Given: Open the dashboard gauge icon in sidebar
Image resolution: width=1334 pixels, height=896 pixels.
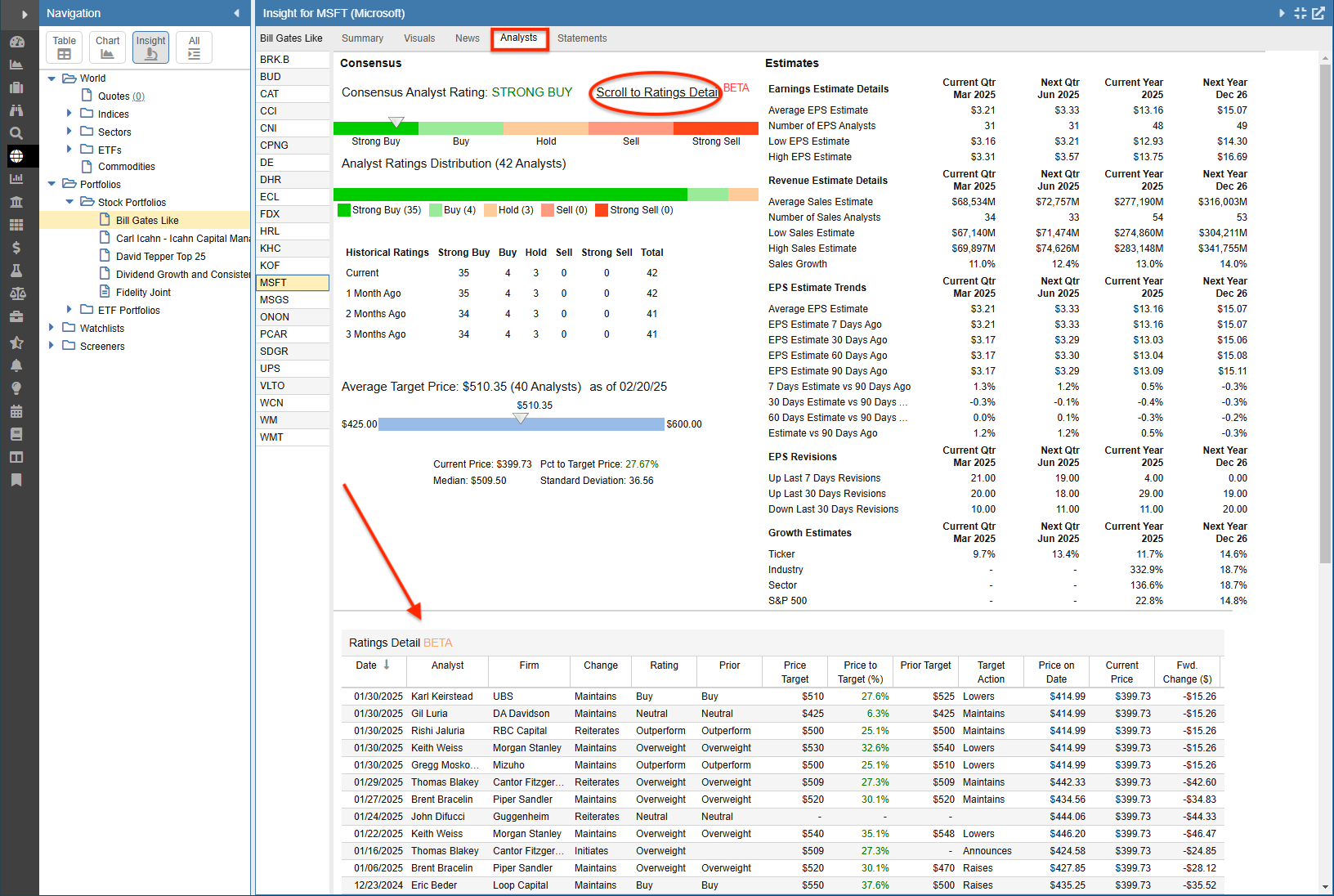Looking at the screenshot, I should click(x=16, y=42).
